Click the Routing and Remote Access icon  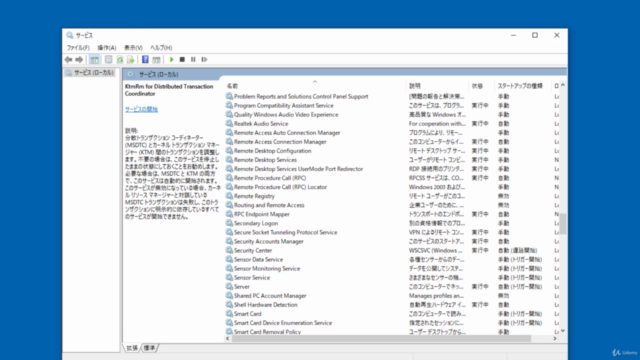229,205
